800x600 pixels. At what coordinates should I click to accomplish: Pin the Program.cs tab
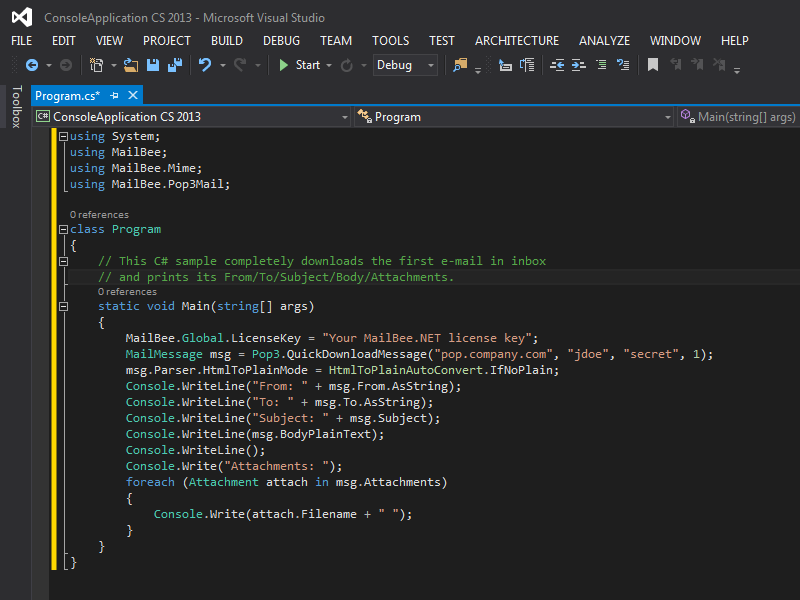tap(115, 95)
